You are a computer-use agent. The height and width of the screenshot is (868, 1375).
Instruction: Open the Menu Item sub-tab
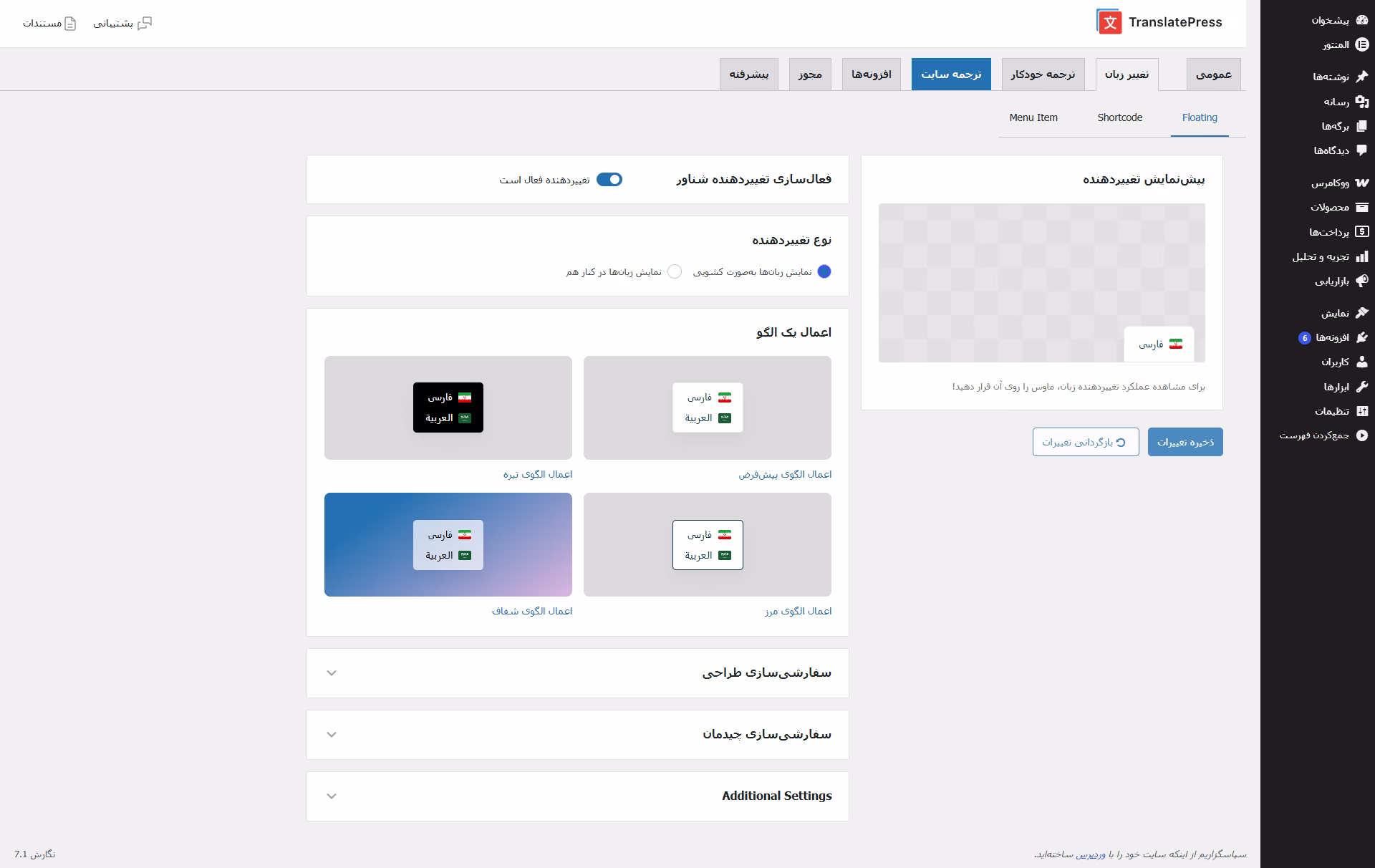(x=1033, y=117)
